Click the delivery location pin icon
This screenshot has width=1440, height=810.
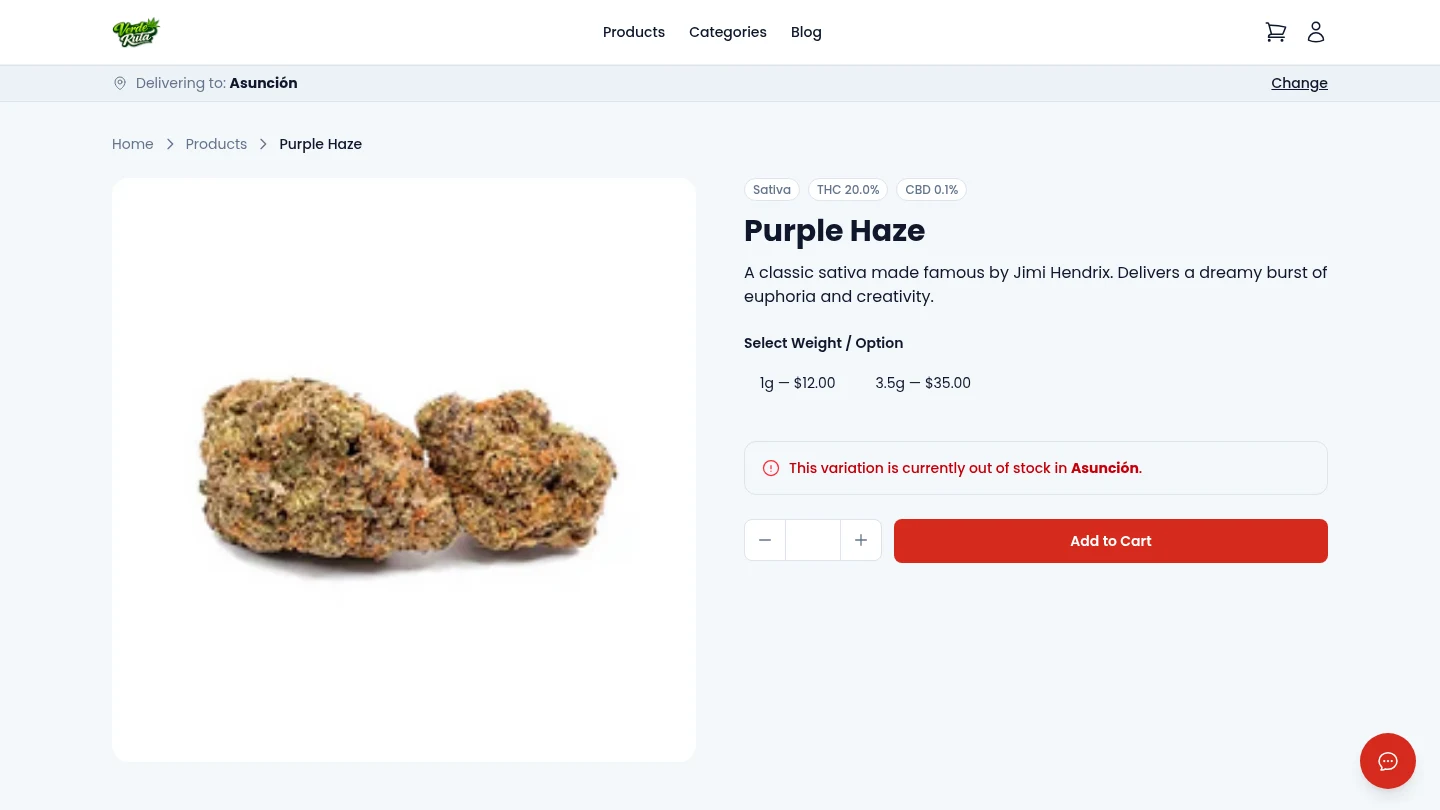(120, 83)
